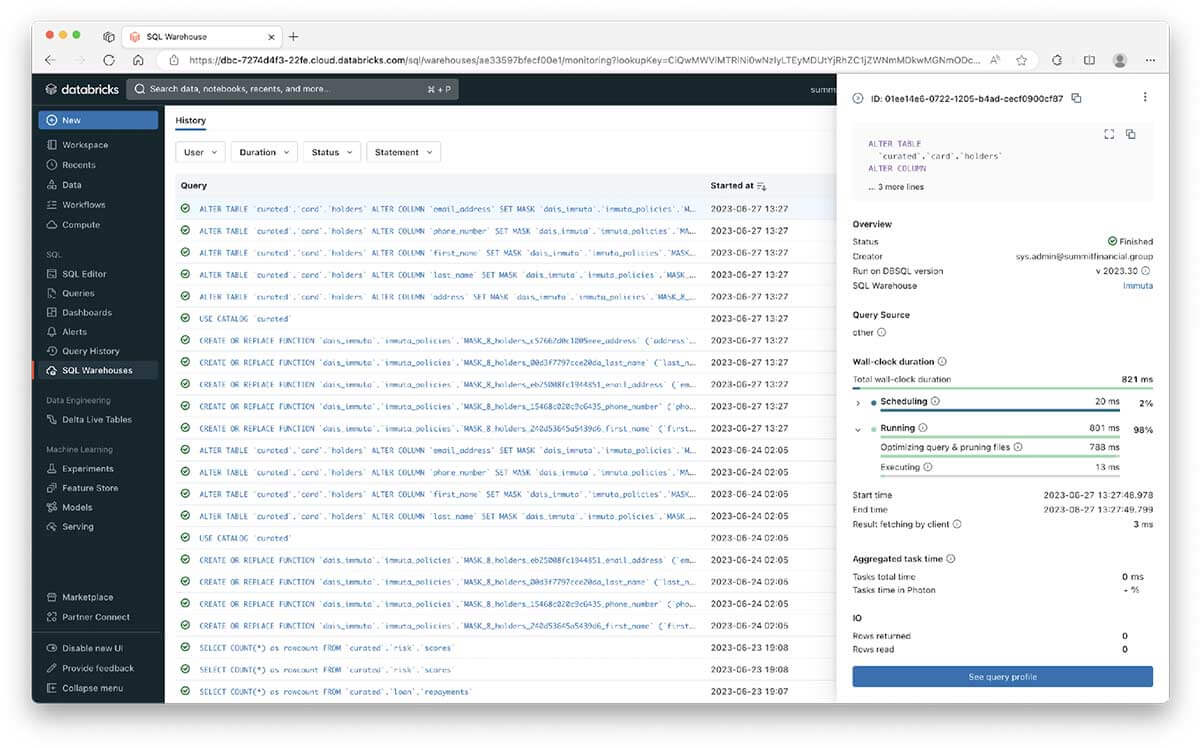Open Marketplace in the sidebar
The height and width of the screenshot is (748, 1200).
(87, 597)
